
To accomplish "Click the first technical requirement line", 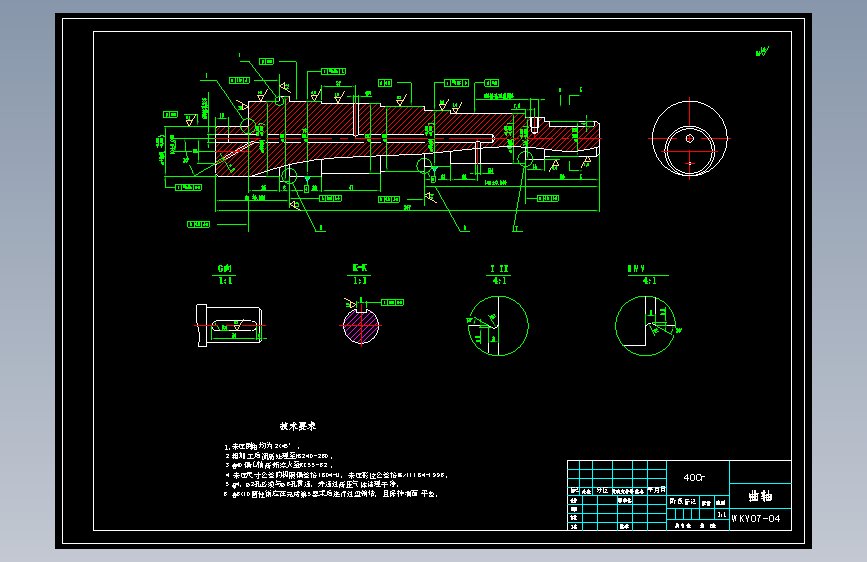I will pos(262,446).
